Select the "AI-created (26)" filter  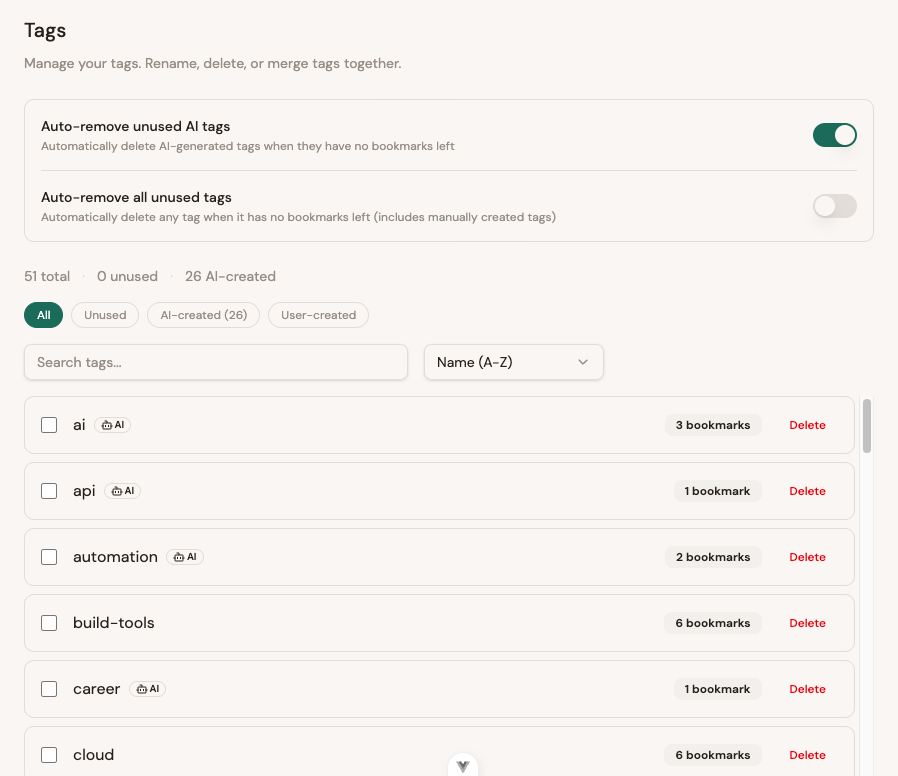[203, 314]
